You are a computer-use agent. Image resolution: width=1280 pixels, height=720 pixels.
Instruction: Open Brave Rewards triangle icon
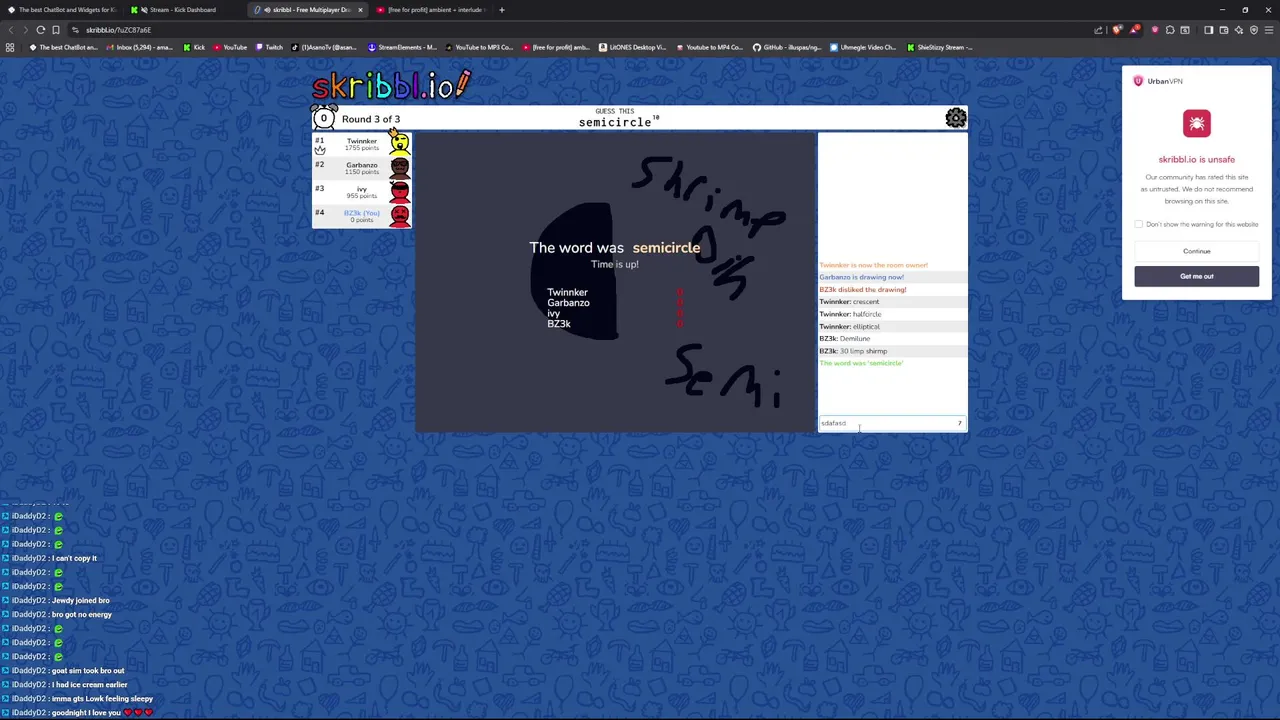coord(1134,30)
